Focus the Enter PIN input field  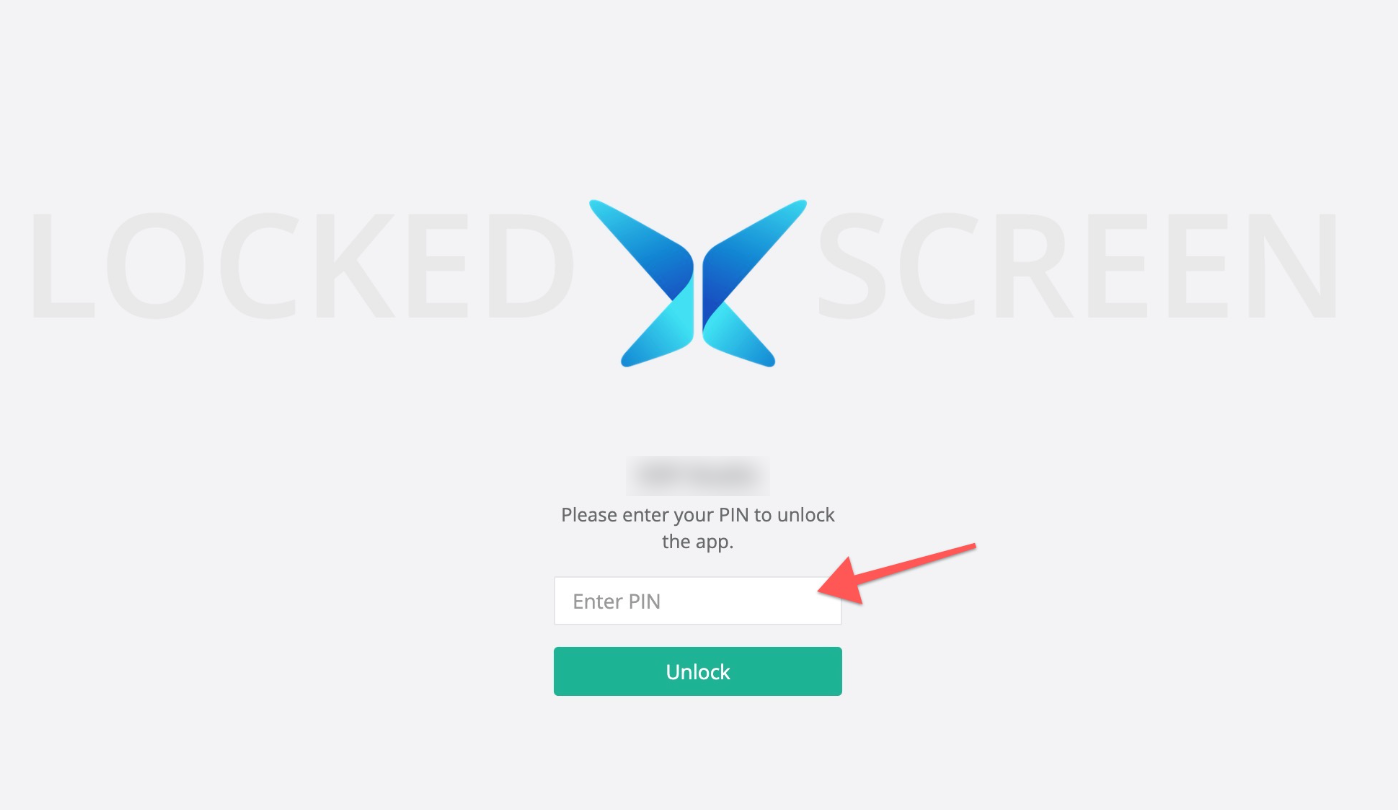click(698, 601)
